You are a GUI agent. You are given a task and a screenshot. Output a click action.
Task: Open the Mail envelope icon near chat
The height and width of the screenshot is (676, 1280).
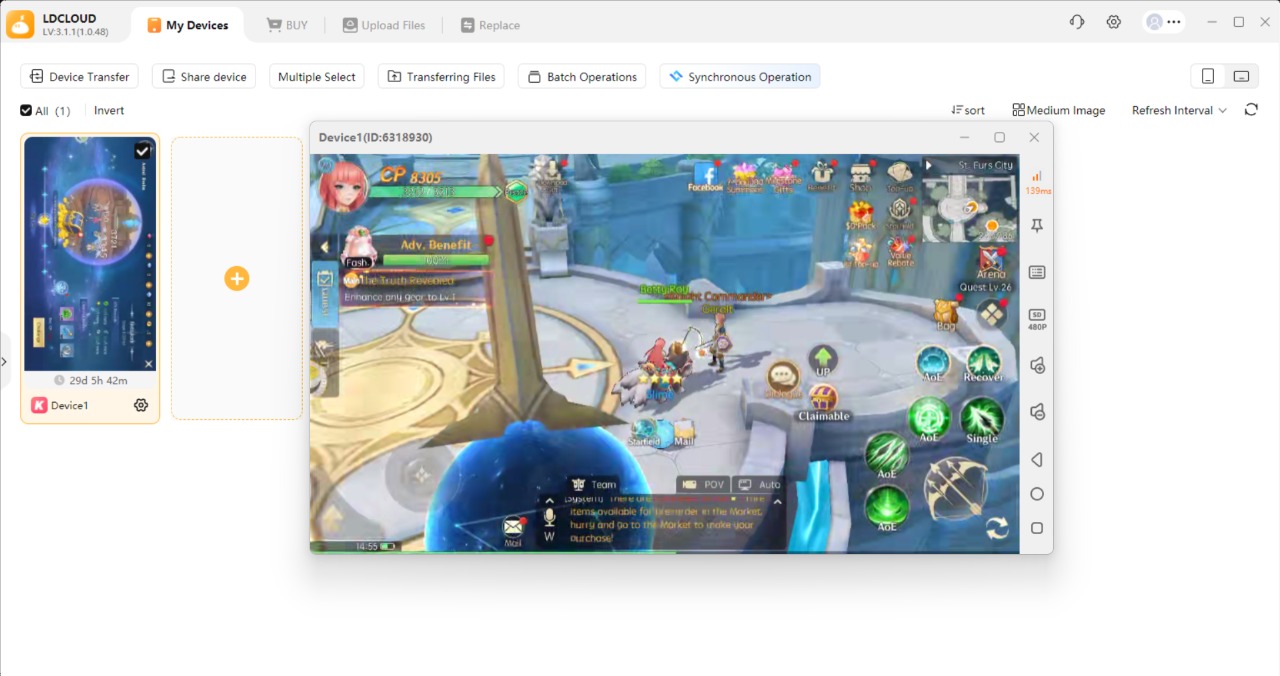(513, 530)
